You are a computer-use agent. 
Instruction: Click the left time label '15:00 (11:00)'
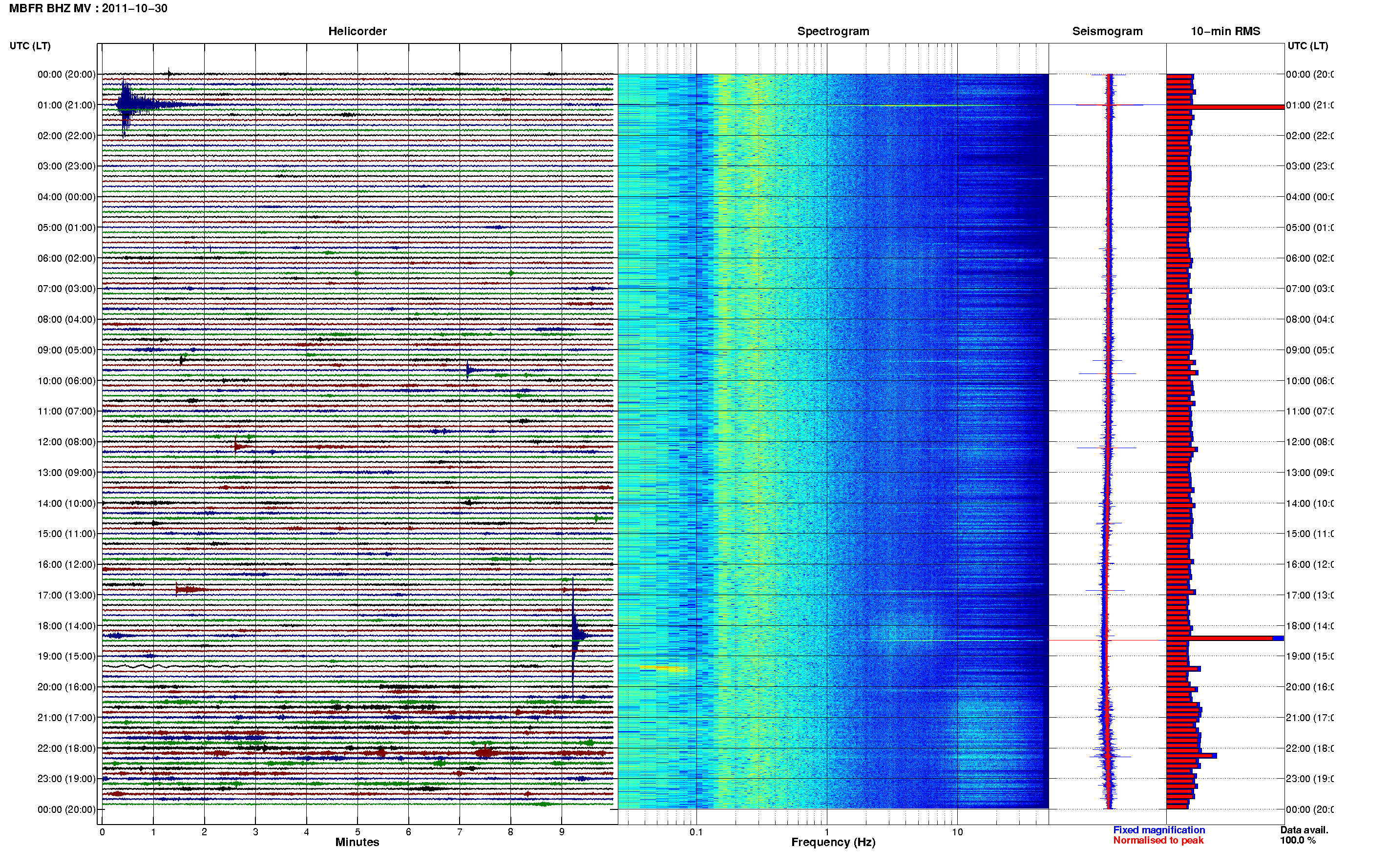pyautogui.click(x=66, y=534)
